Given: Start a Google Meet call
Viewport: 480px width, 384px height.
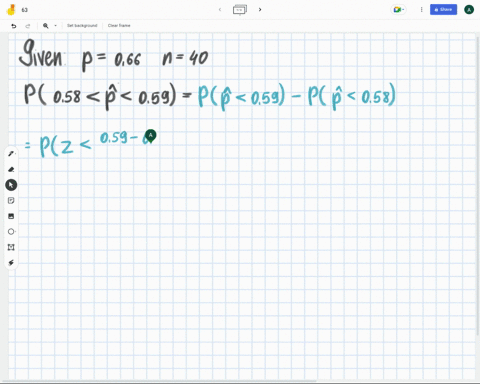Looking at the screenshot, I should click(398, 10).
